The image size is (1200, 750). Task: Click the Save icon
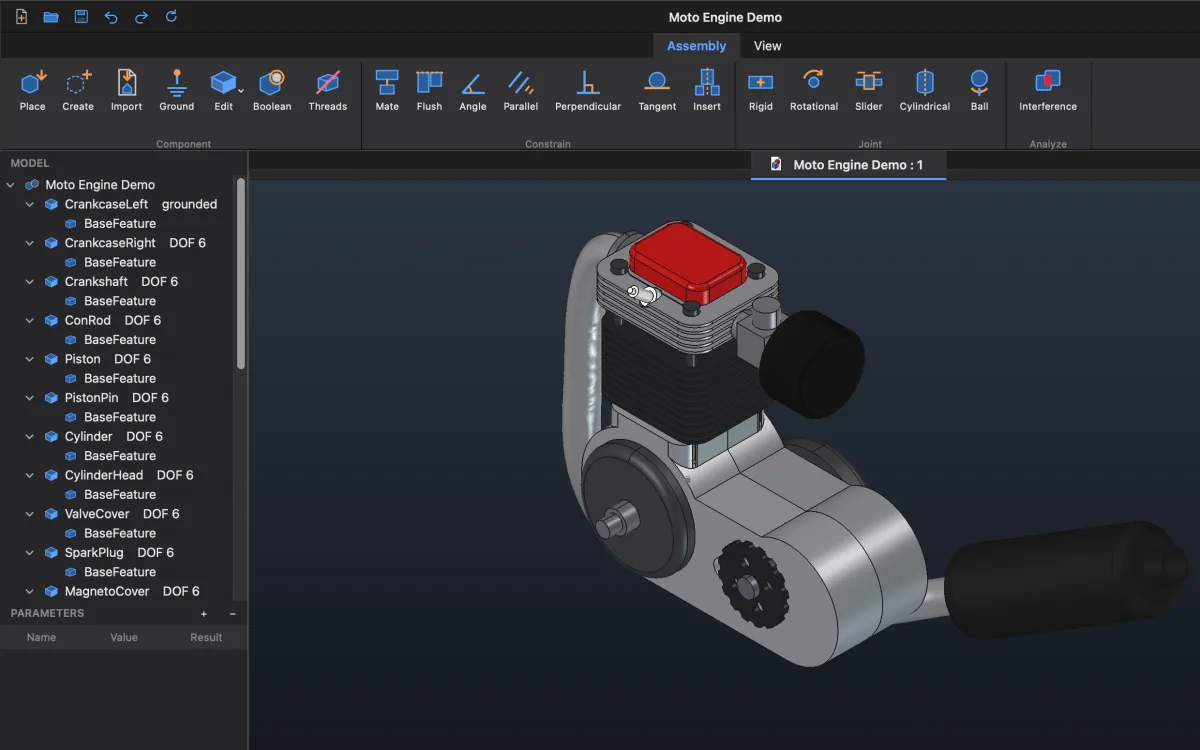click(81, 17)
